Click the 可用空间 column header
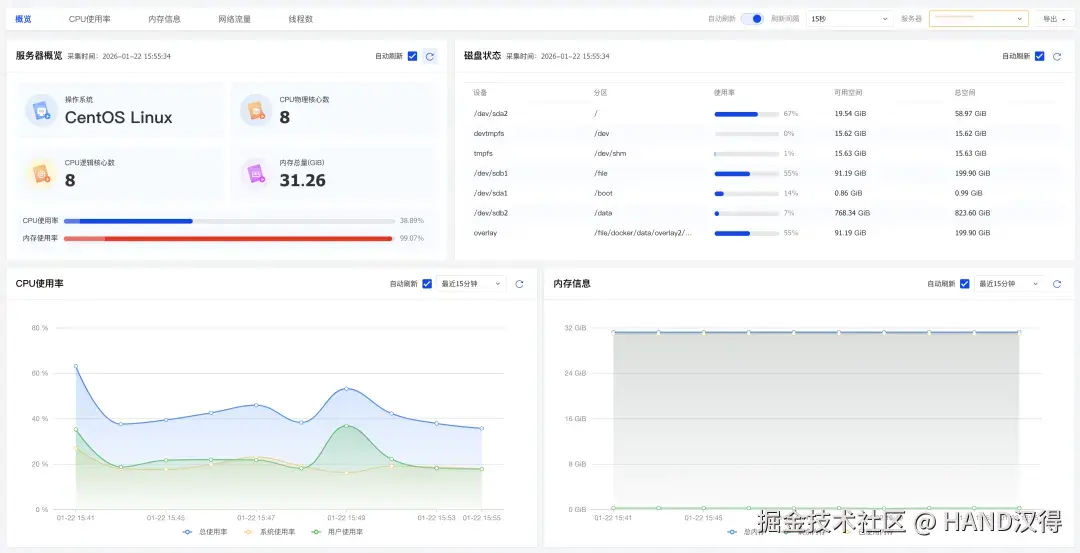 point(849,92)
